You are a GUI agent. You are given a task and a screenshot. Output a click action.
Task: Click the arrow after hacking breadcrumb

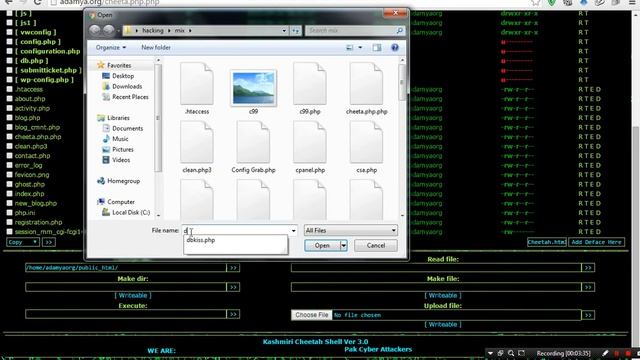tap(169, 31)
